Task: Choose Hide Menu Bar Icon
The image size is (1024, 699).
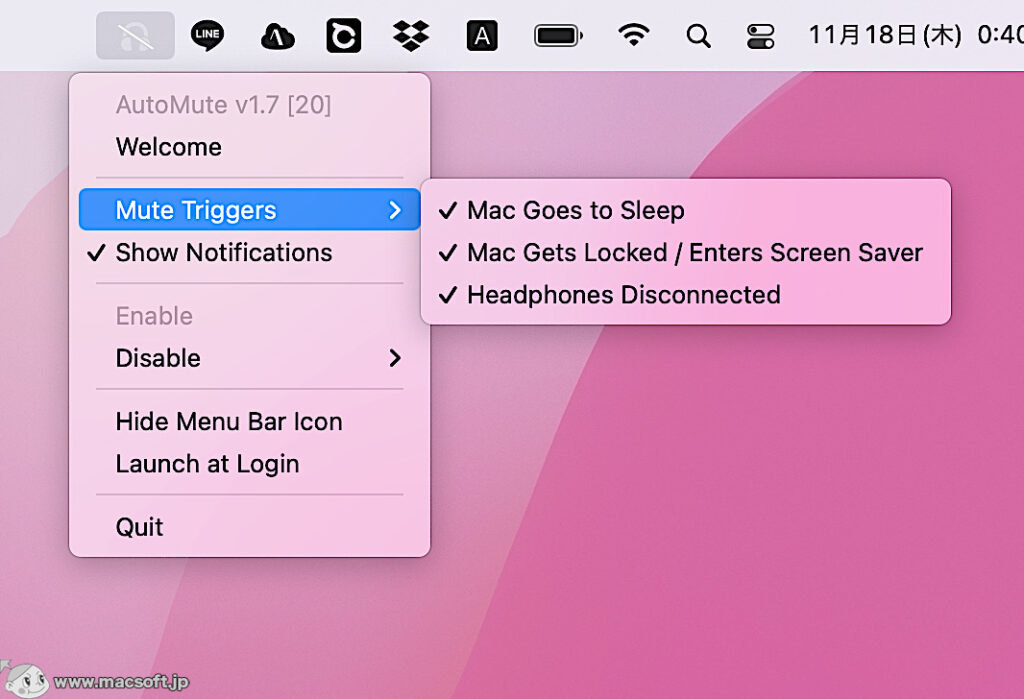Action: click(x=249, y=422)
